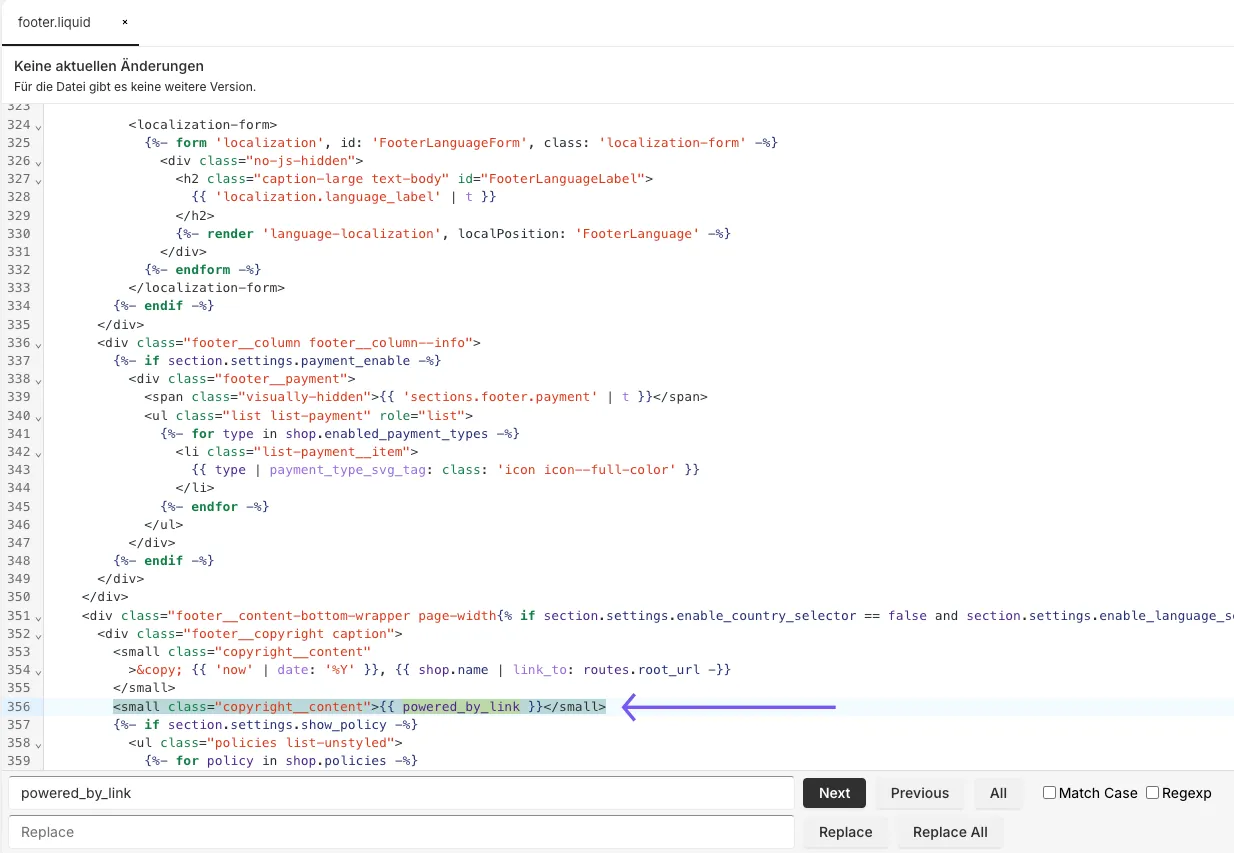Click the closing /h2 tag line
The height and width of the screenshot is (853, 1234).
click(x=195, y=214)
